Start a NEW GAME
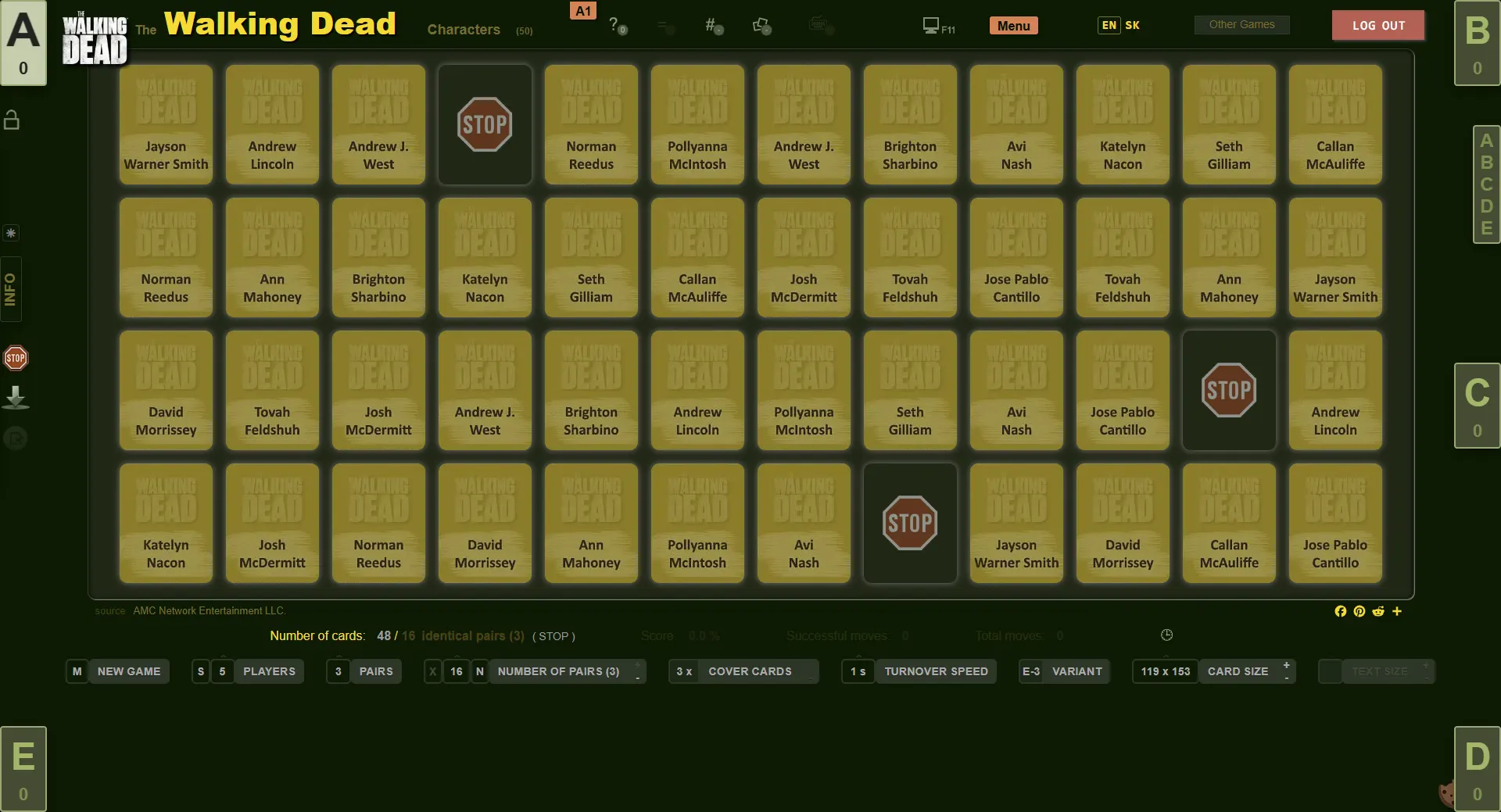Viewport: 1501px width, 812px height. (128, 671)
